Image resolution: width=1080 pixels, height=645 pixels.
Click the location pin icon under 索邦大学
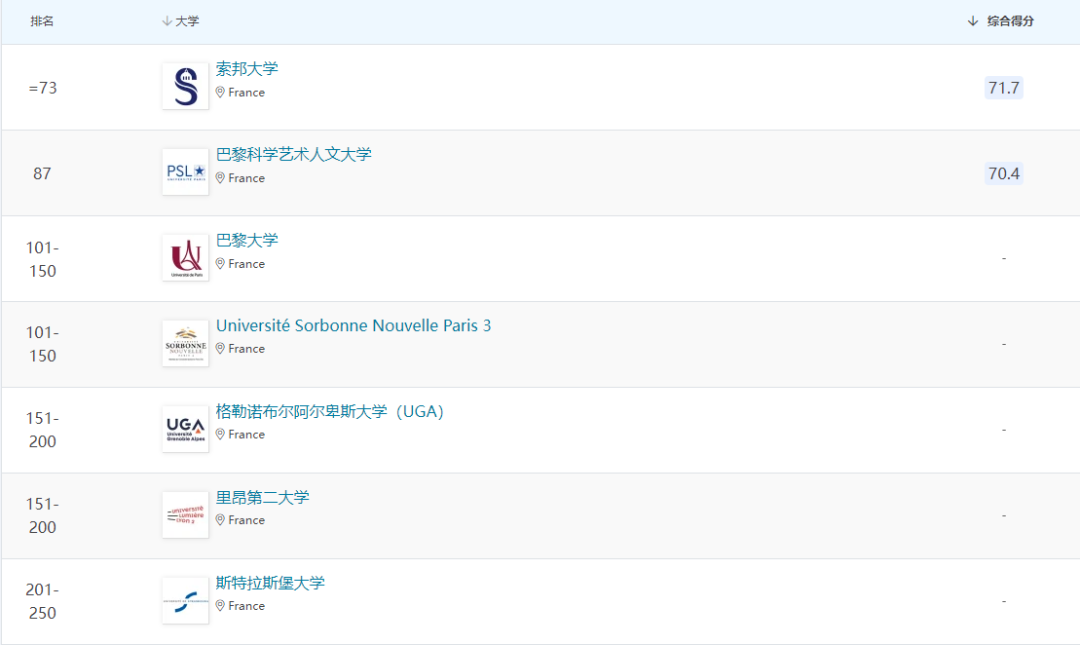pyautogui.click(x=220, y=92)
